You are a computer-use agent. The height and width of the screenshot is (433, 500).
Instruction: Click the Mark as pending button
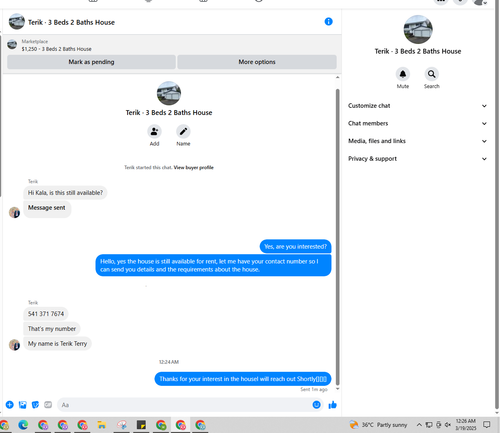(x=91, y=62)
